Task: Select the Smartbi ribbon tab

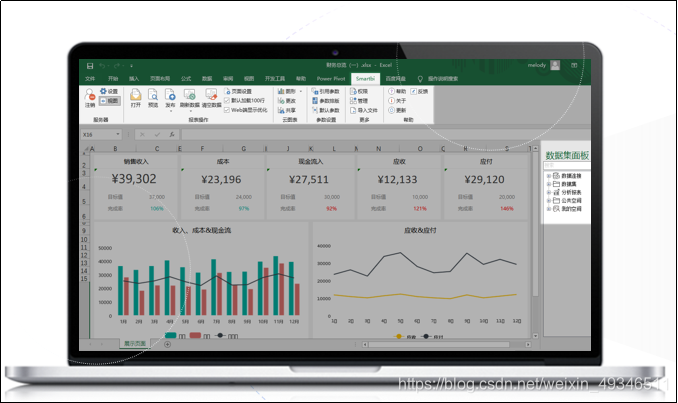Action: click(x=365, y=79)
